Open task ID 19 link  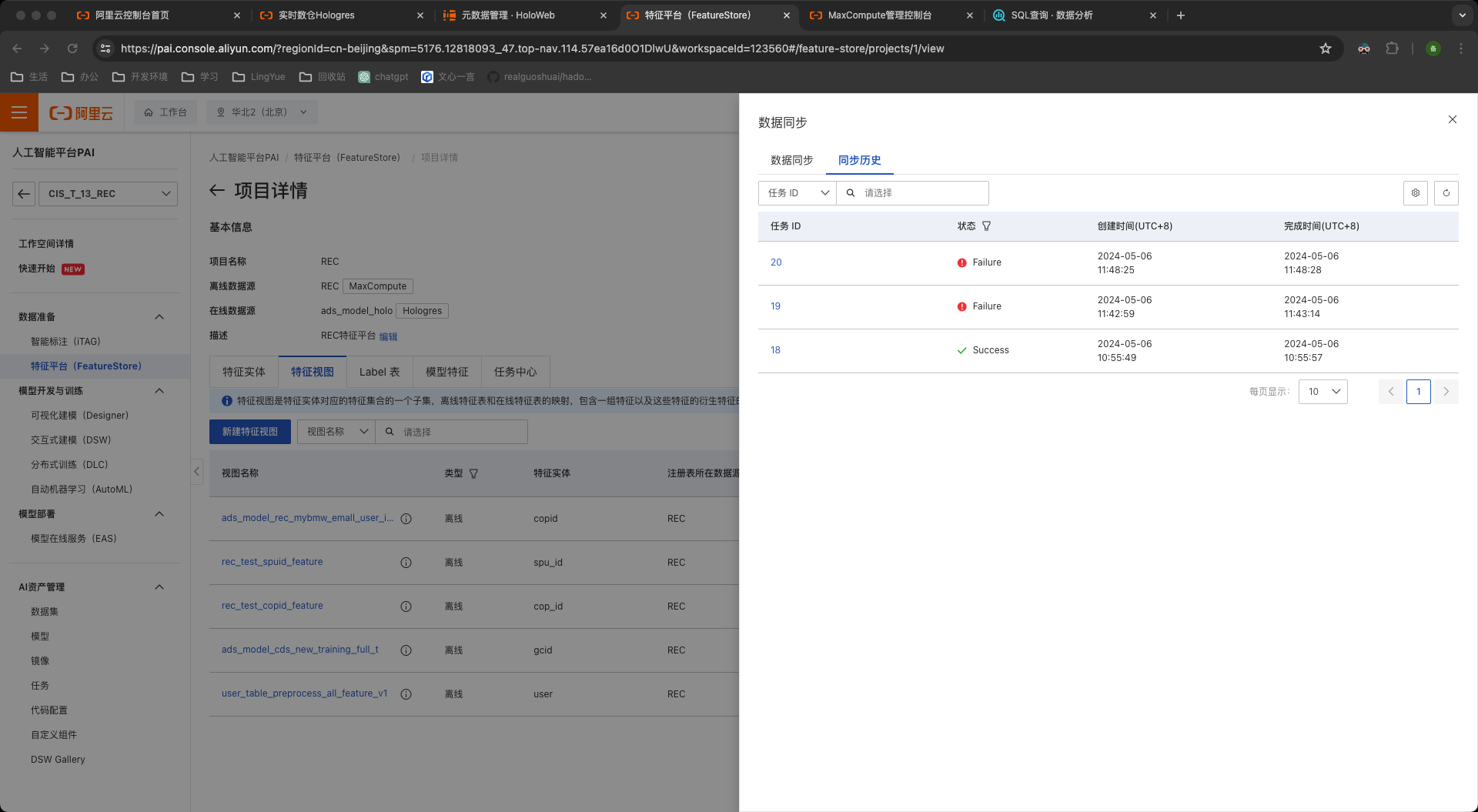tap(775, 306)
